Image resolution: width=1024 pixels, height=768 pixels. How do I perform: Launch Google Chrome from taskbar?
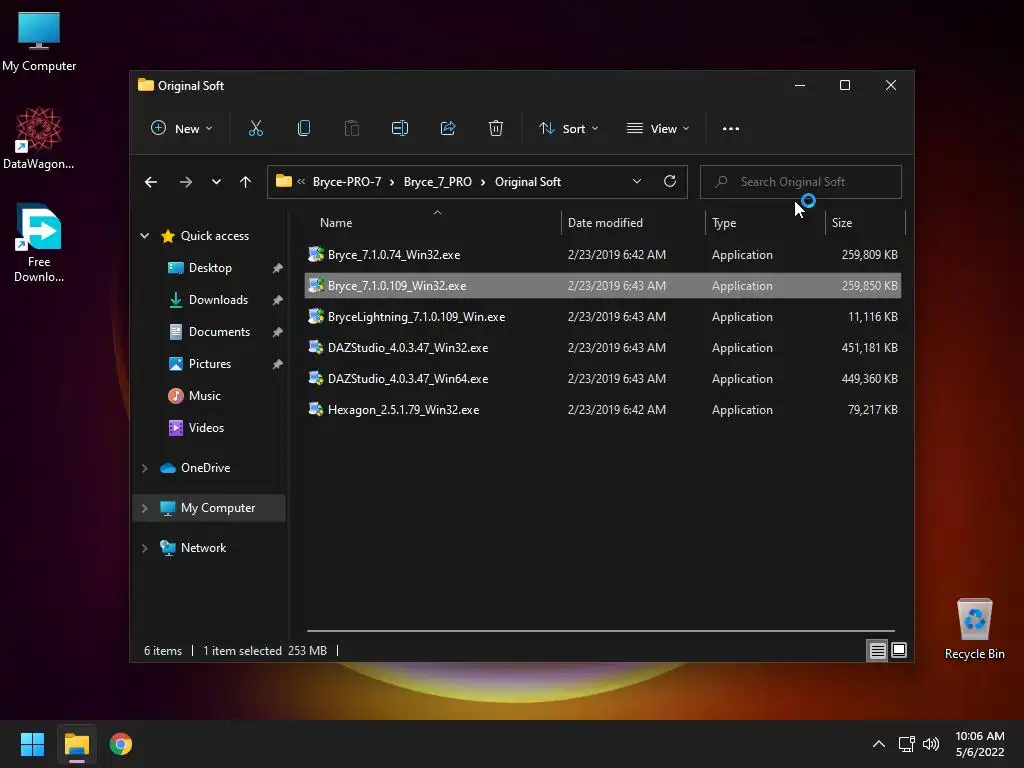click(121, 744)
